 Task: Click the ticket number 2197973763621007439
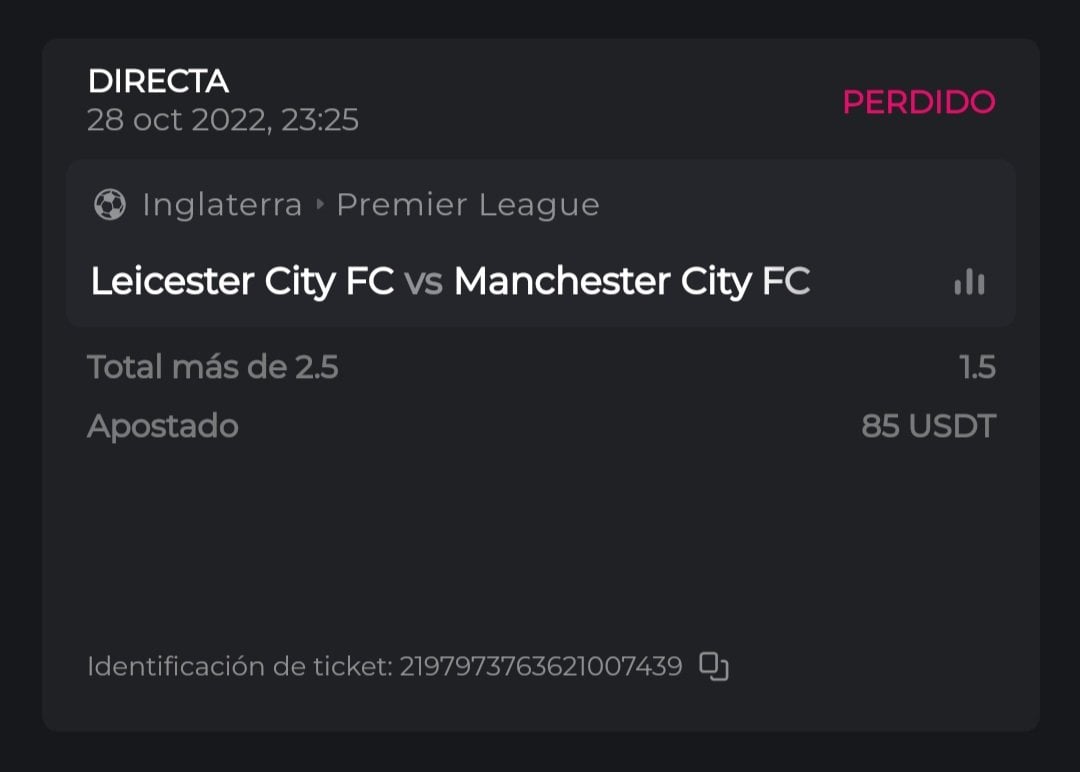click(540, 667)
